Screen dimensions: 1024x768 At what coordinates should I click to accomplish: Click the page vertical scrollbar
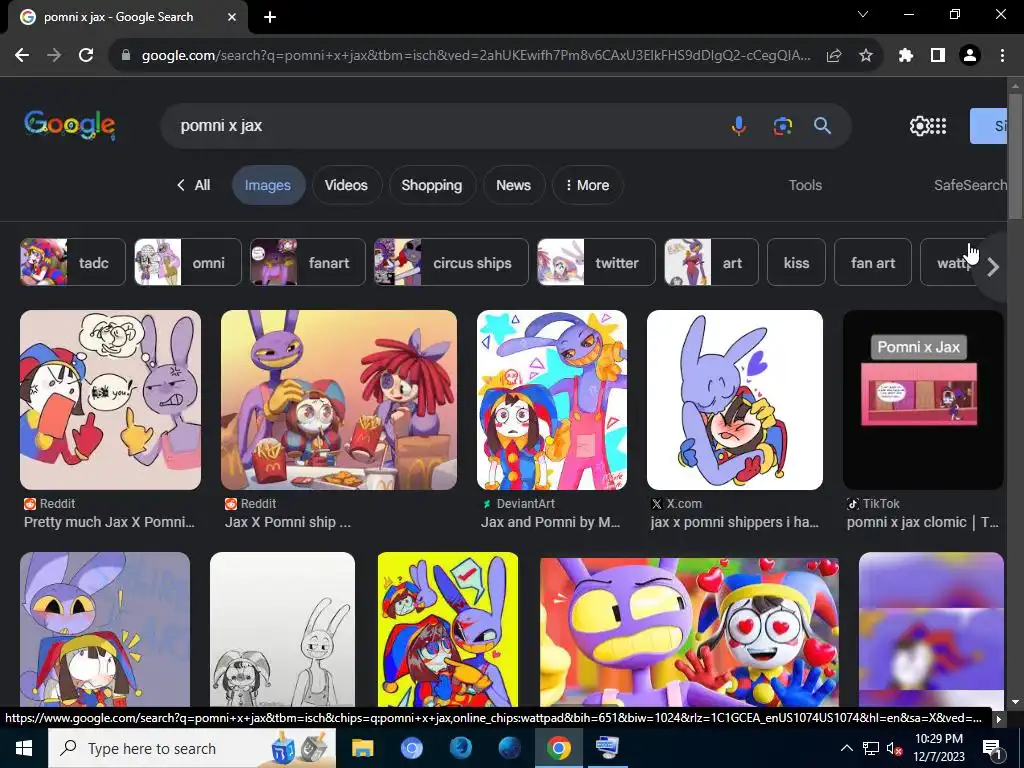[x=1015, y=157]
